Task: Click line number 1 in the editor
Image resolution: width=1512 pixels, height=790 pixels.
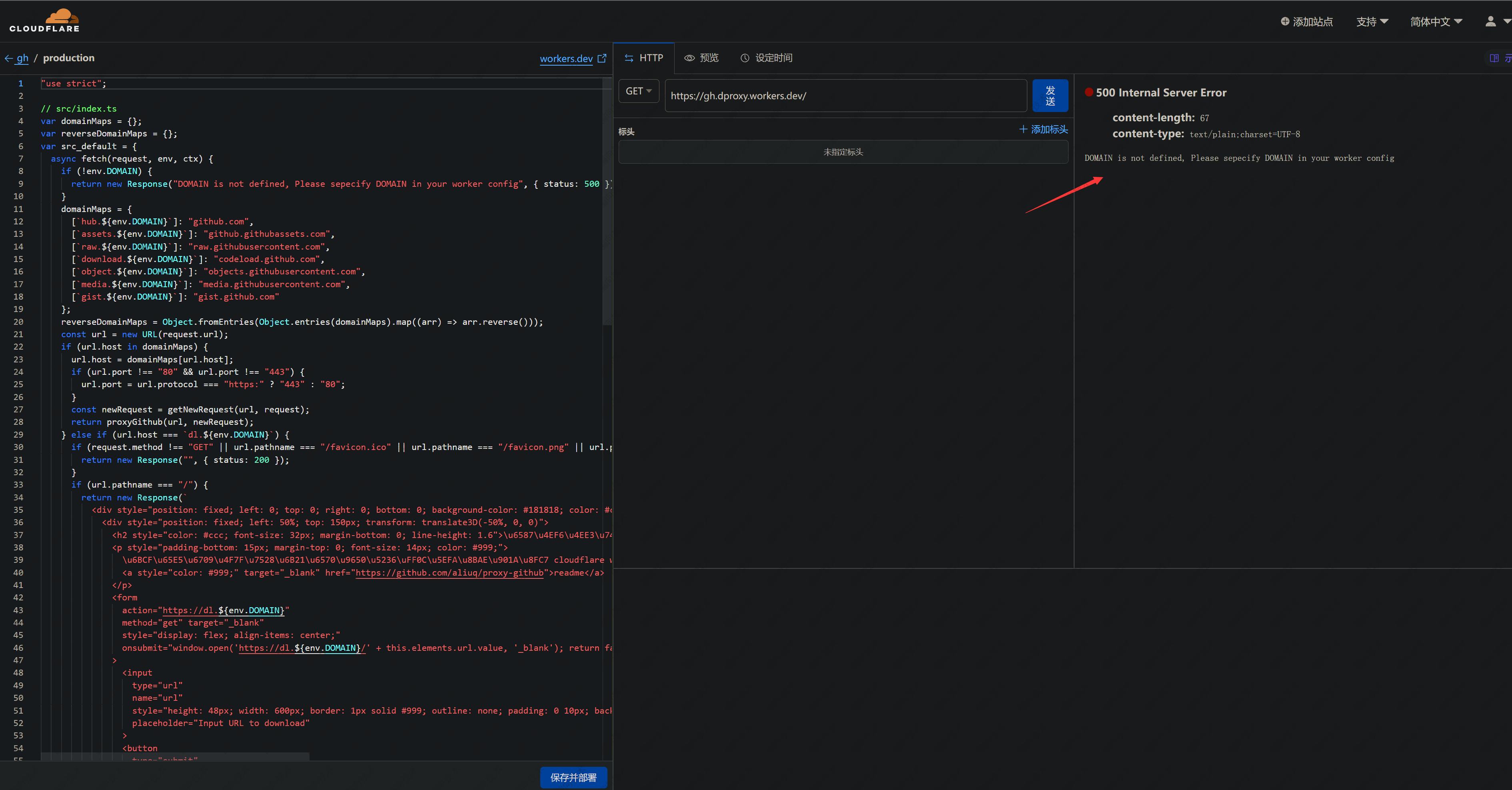Action: 20,83
